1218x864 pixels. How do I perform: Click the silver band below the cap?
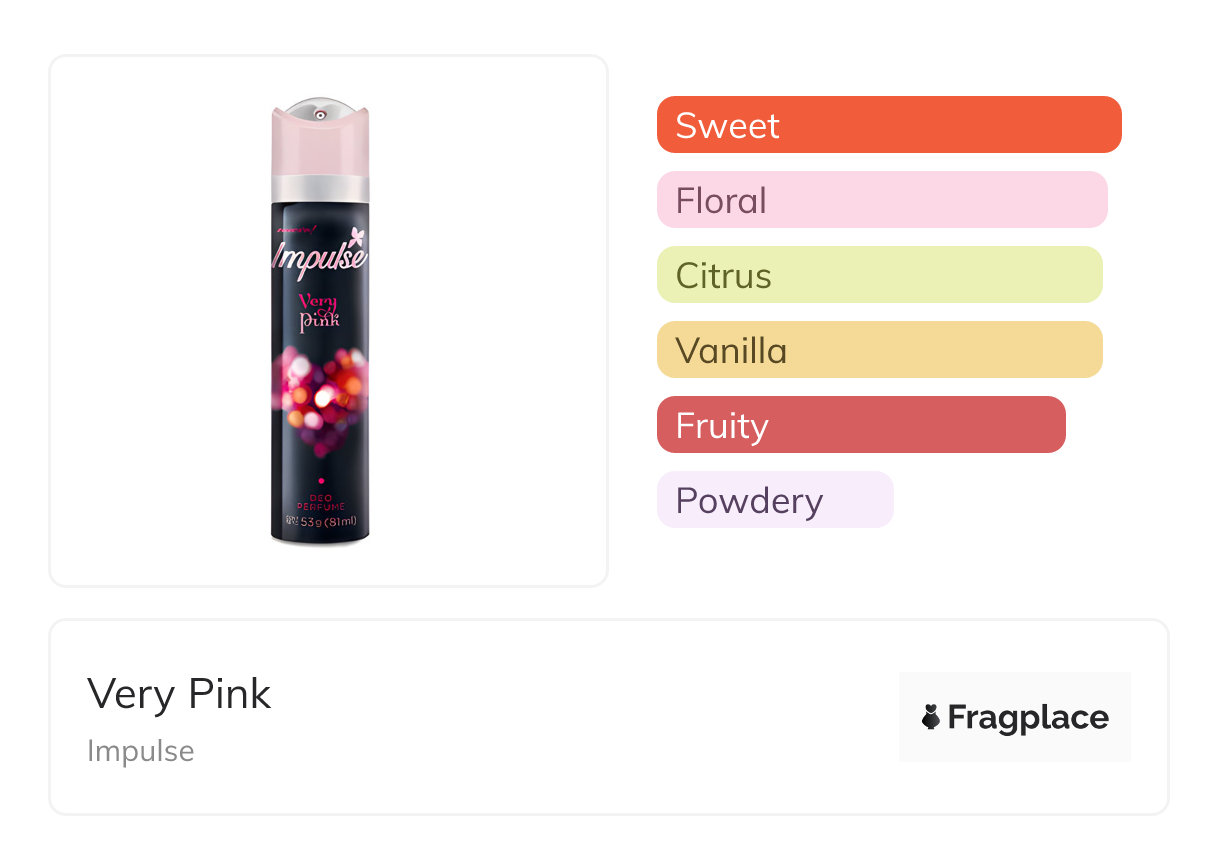click(x=320, y=188)
